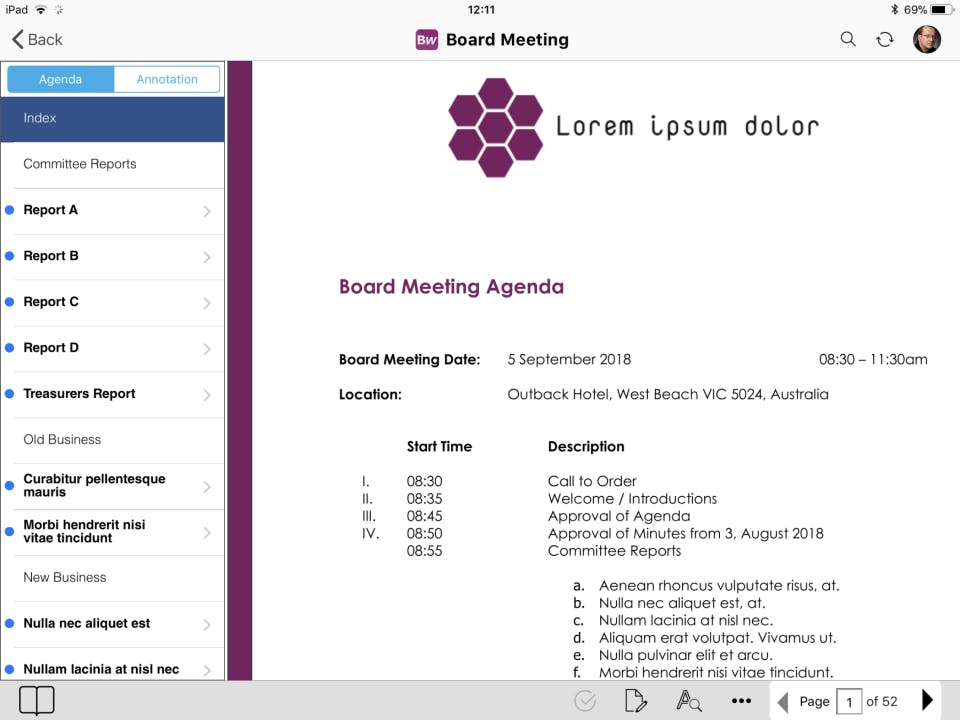Go to previous page arrow

(x=782, y=702)
